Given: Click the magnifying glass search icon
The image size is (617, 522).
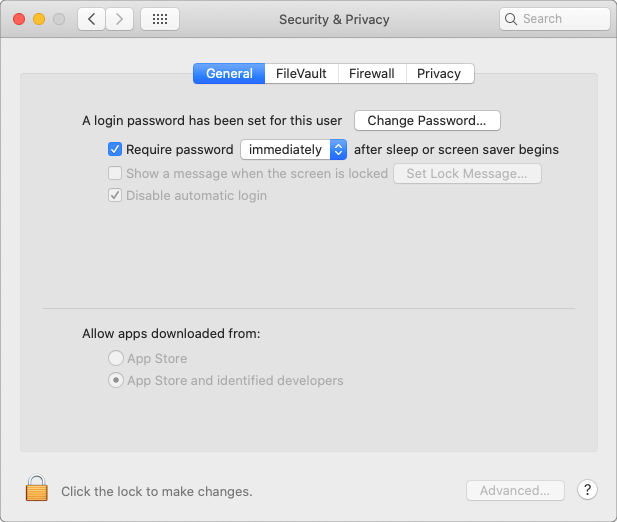Looking at the screenshot, I should click(512, 19).
